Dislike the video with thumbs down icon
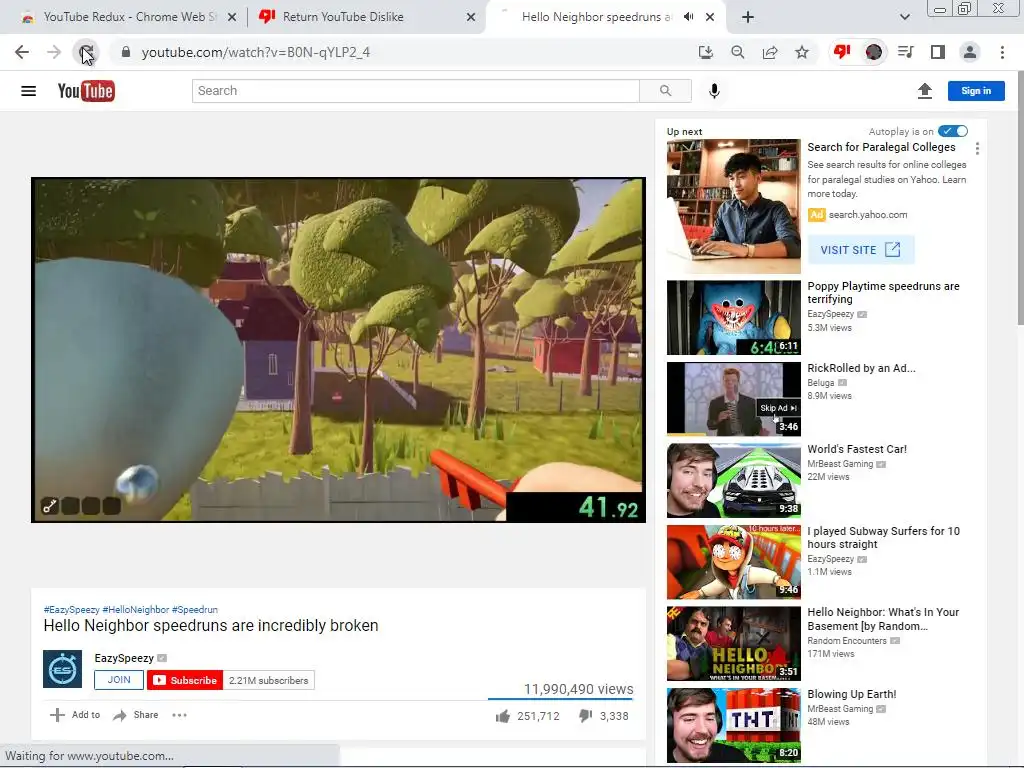Viewport: 1024px width, 768px height. (586, 716)
